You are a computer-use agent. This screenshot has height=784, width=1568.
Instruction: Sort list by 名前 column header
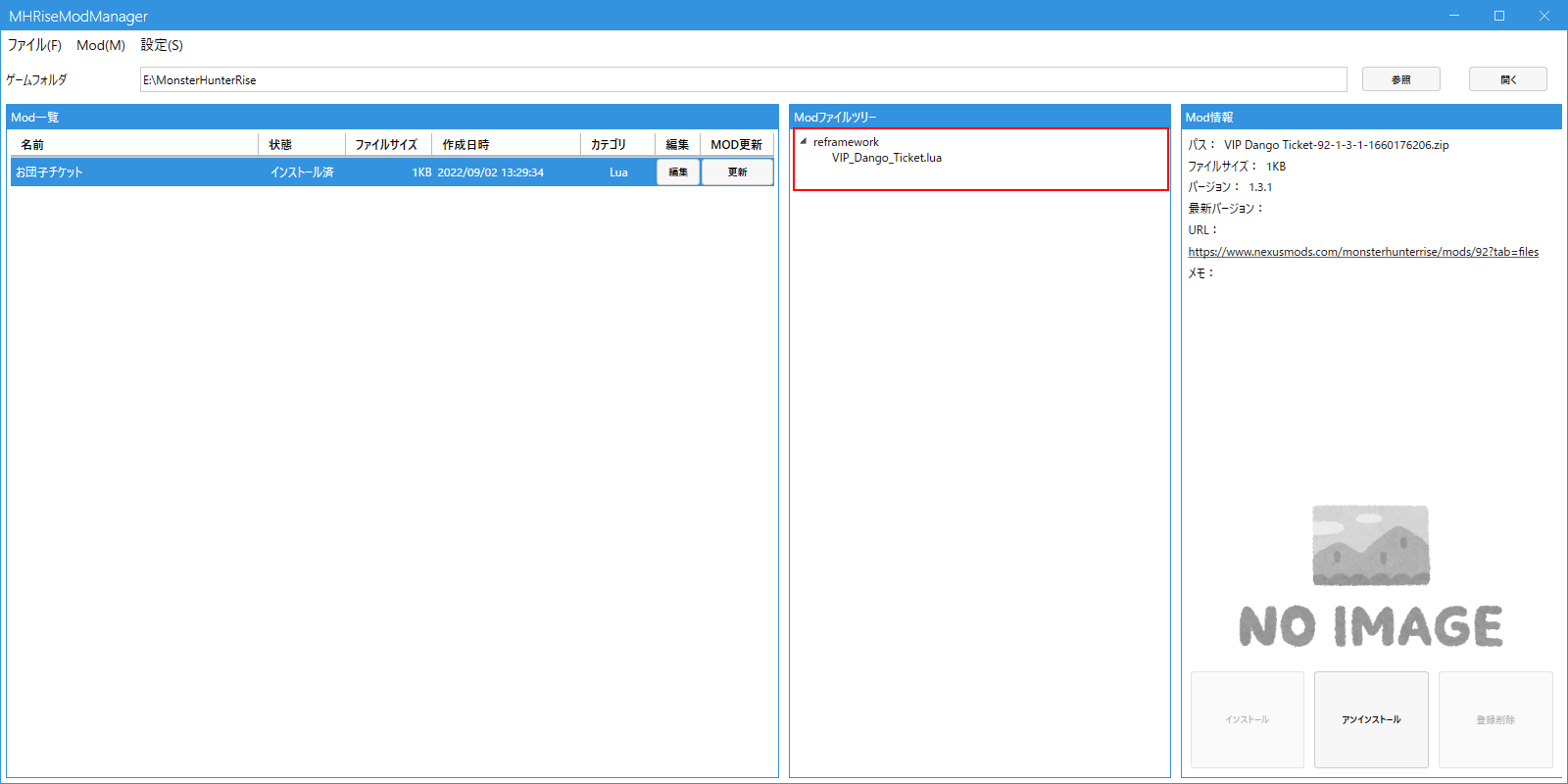pyautogui.click(x=134, y=144)
